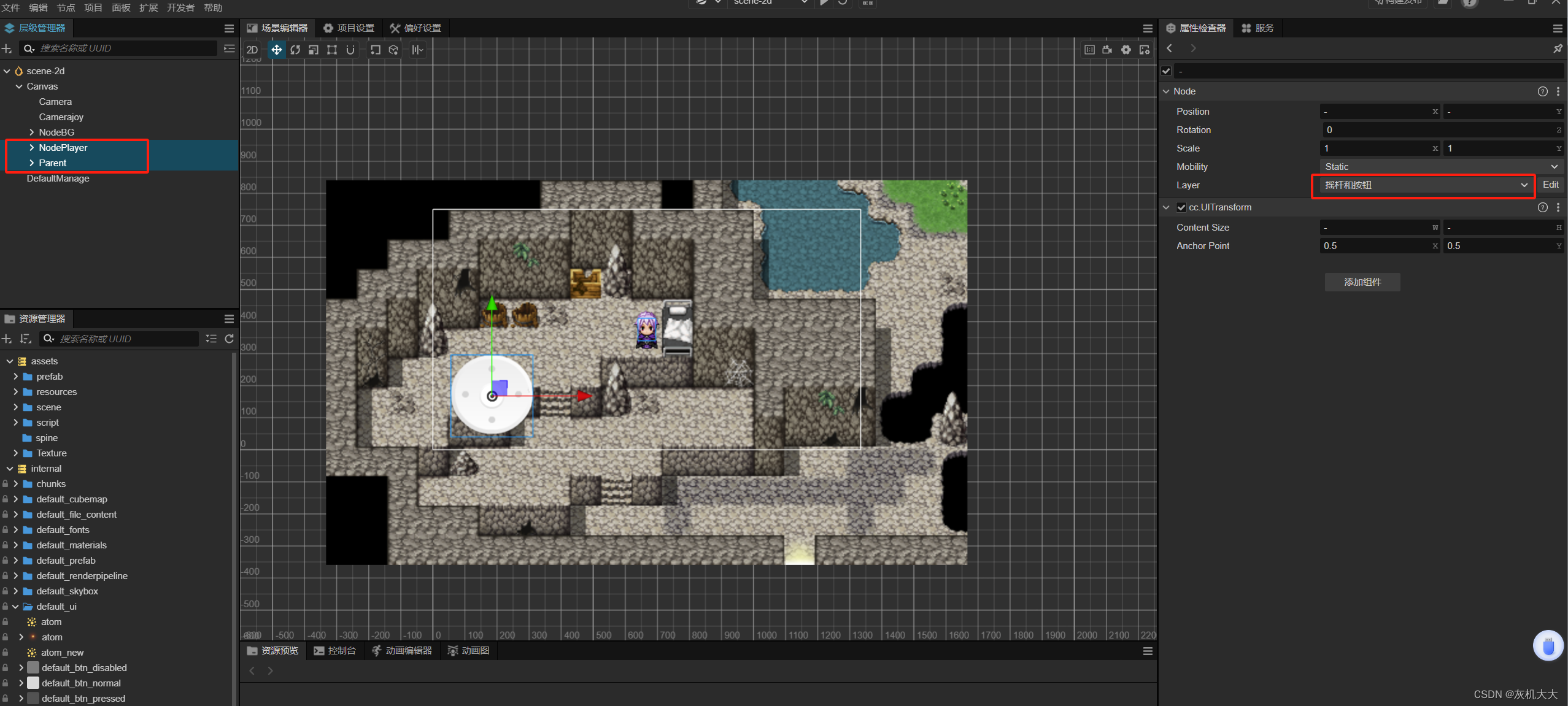Collapse the Canvas node
This screenshot has height=706, width=1568.
(19, 86)
